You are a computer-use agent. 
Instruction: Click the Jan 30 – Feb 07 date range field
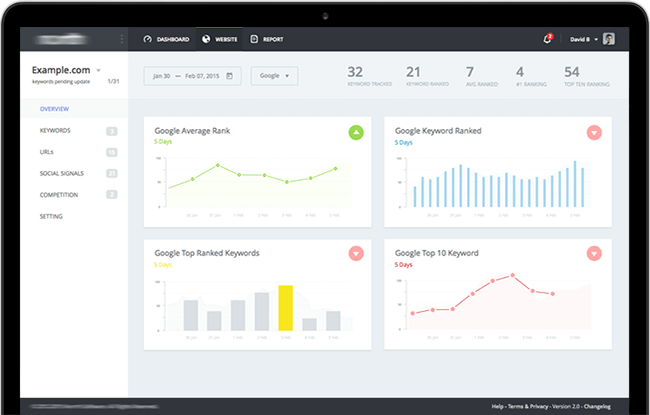pos(190,75)
